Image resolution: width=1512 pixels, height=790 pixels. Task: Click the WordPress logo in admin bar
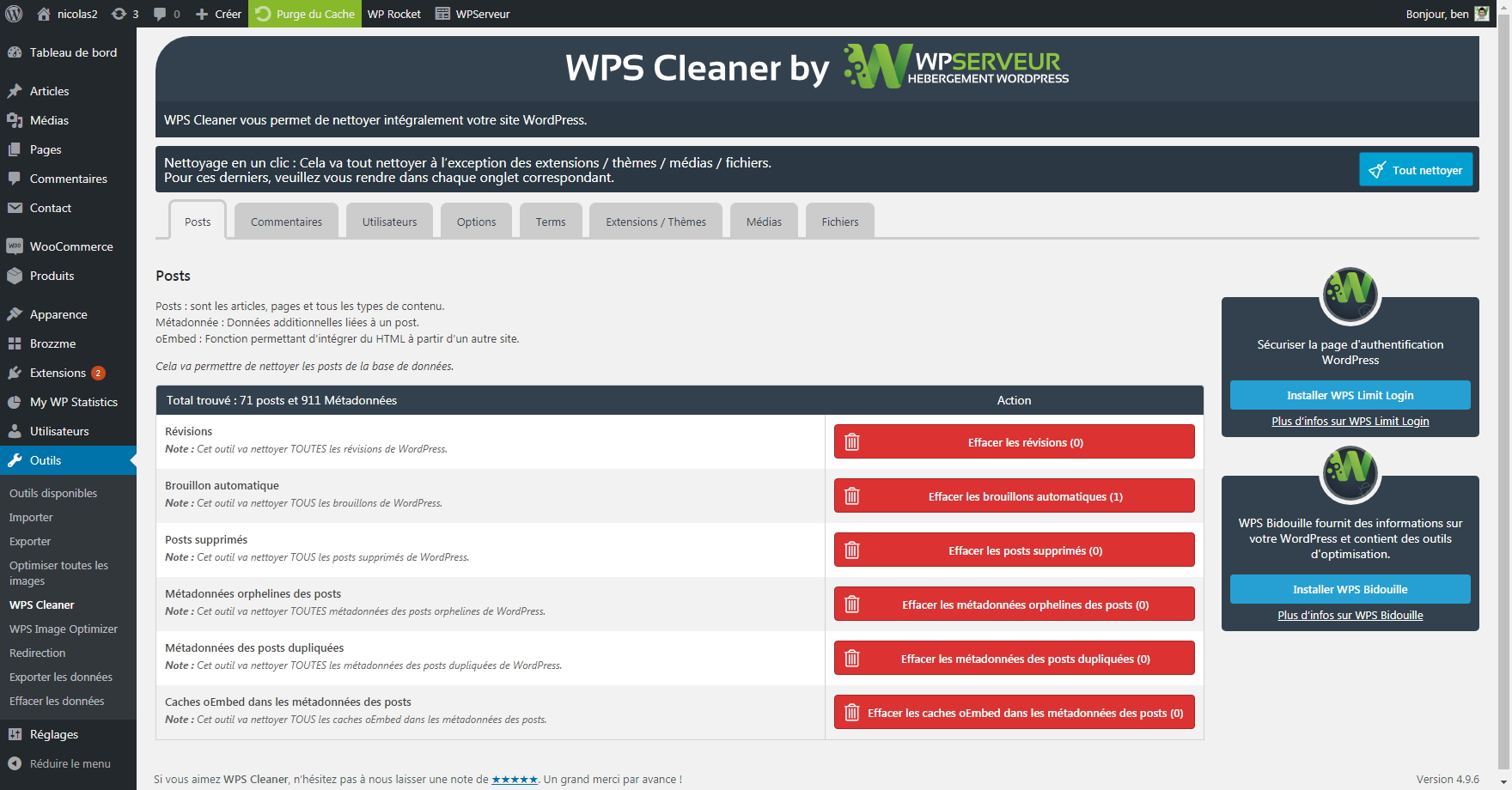tap(14, 14)
